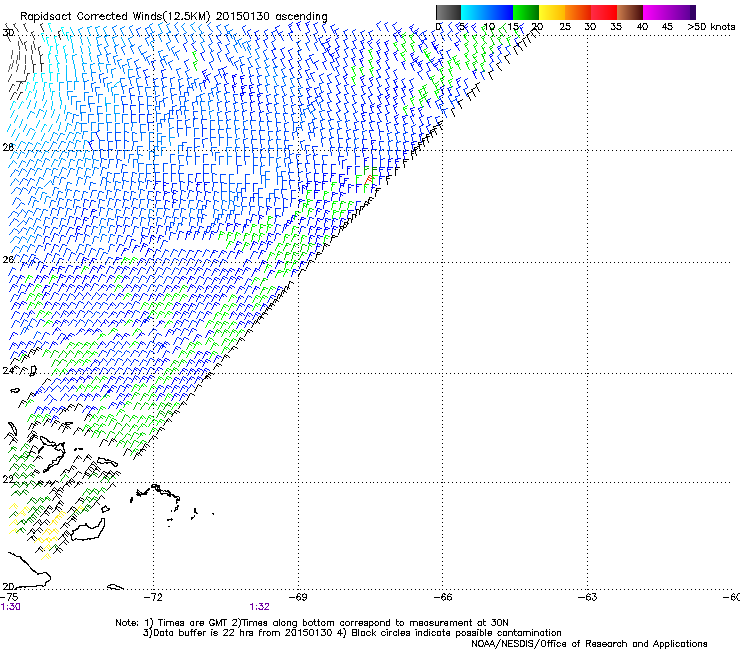This screenshot has width=740, height=650.
Task: Click the '45' legend scale label
Action: [667, 26]
